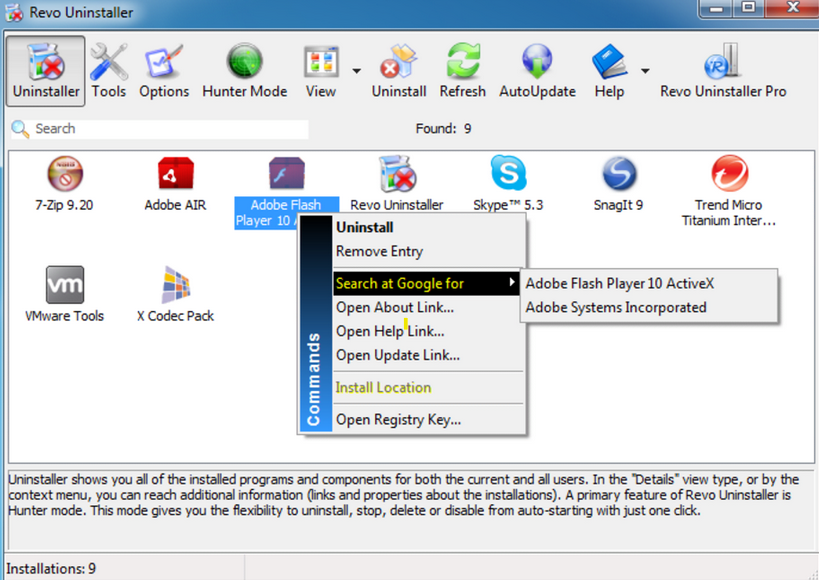Screen dimensions: 819x580
Task: Activate Hunter Mode radar icon
Action: (x=244, y=61)
